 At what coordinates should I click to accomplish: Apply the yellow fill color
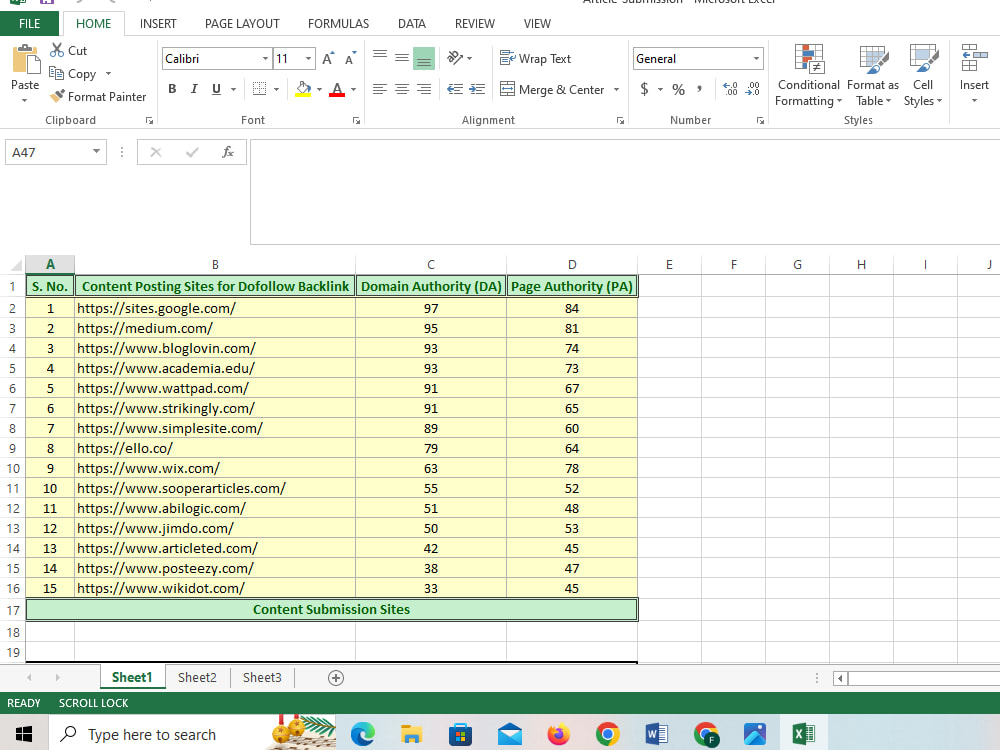(x=304, y=89)
